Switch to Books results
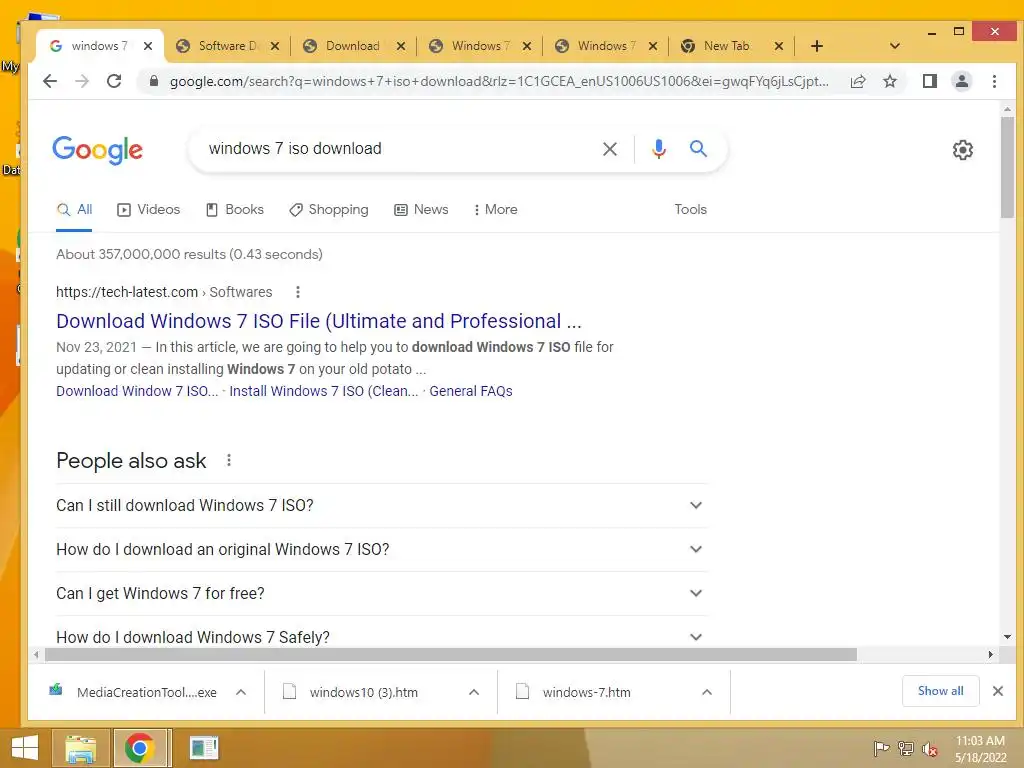This screenshot has width=1024, height=768. click(x=235, y=210)
